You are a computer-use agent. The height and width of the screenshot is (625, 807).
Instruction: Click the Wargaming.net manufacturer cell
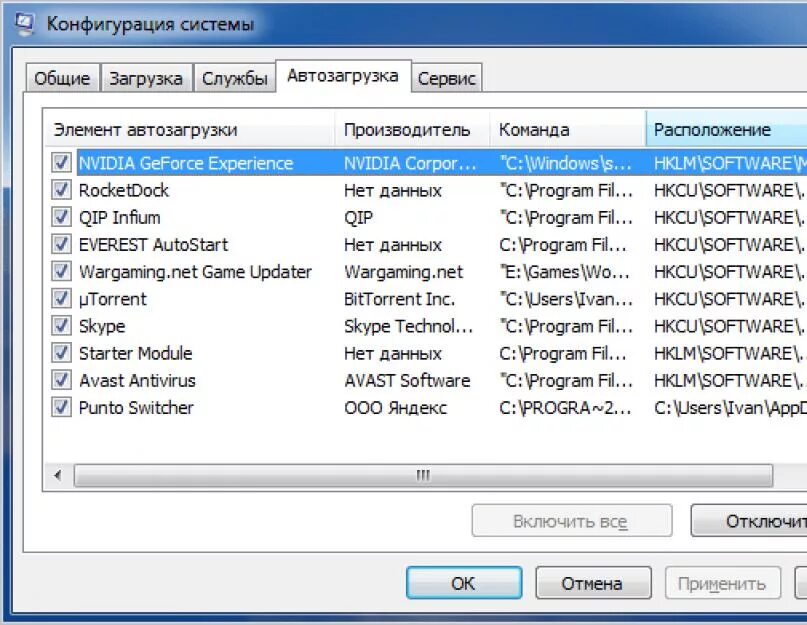(404, 272)
